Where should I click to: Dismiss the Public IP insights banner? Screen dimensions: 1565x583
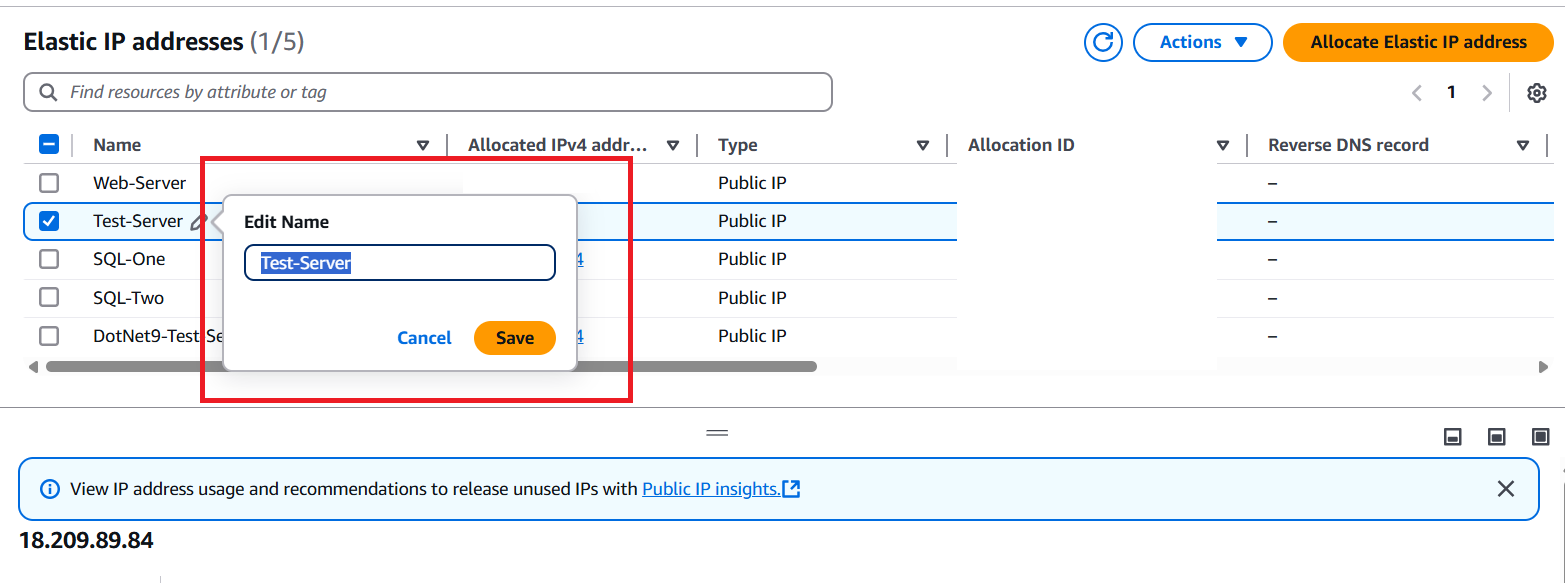pos(1506,488)
